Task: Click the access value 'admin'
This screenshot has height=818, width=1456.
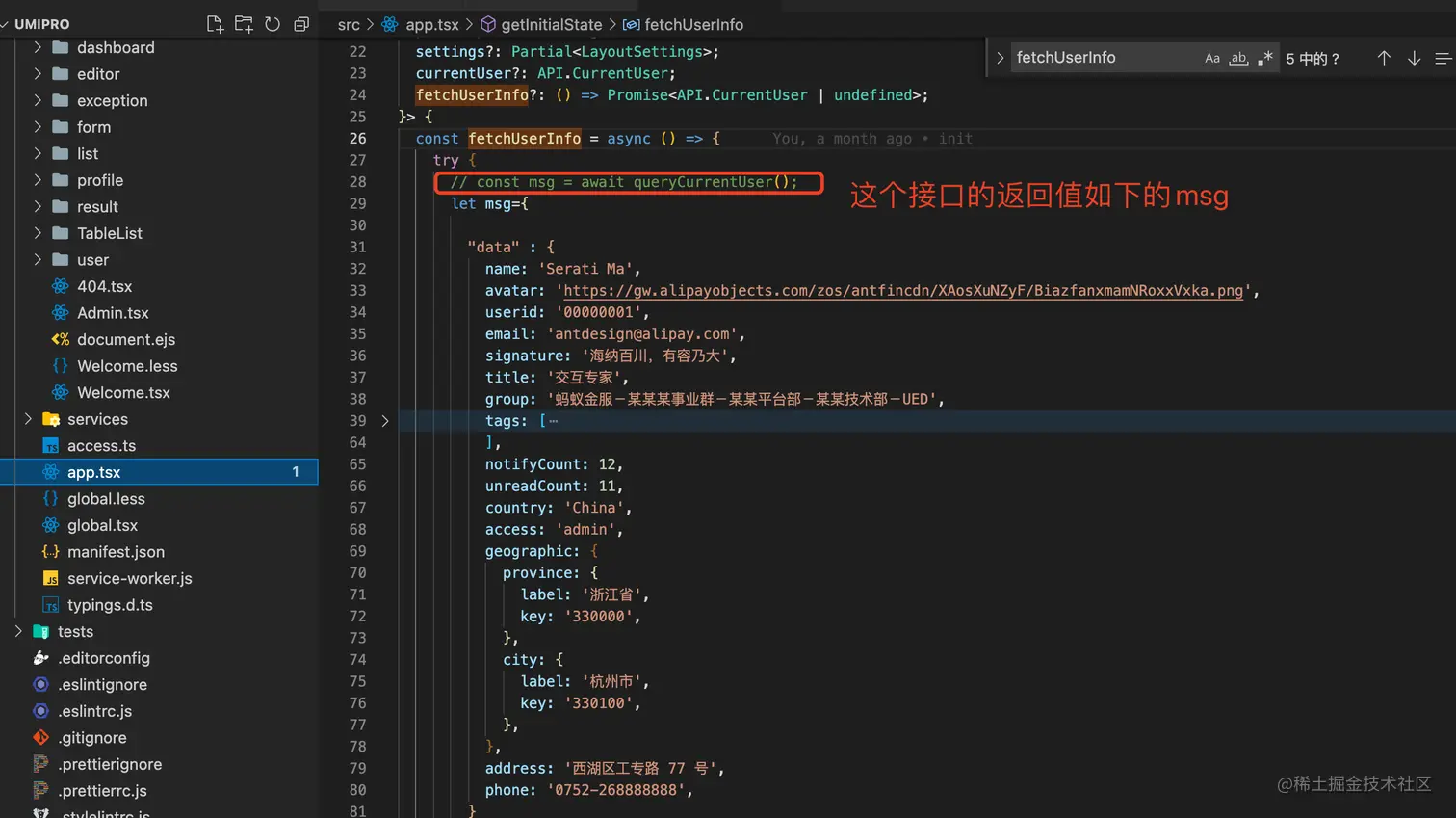Action: click(585, 529)
